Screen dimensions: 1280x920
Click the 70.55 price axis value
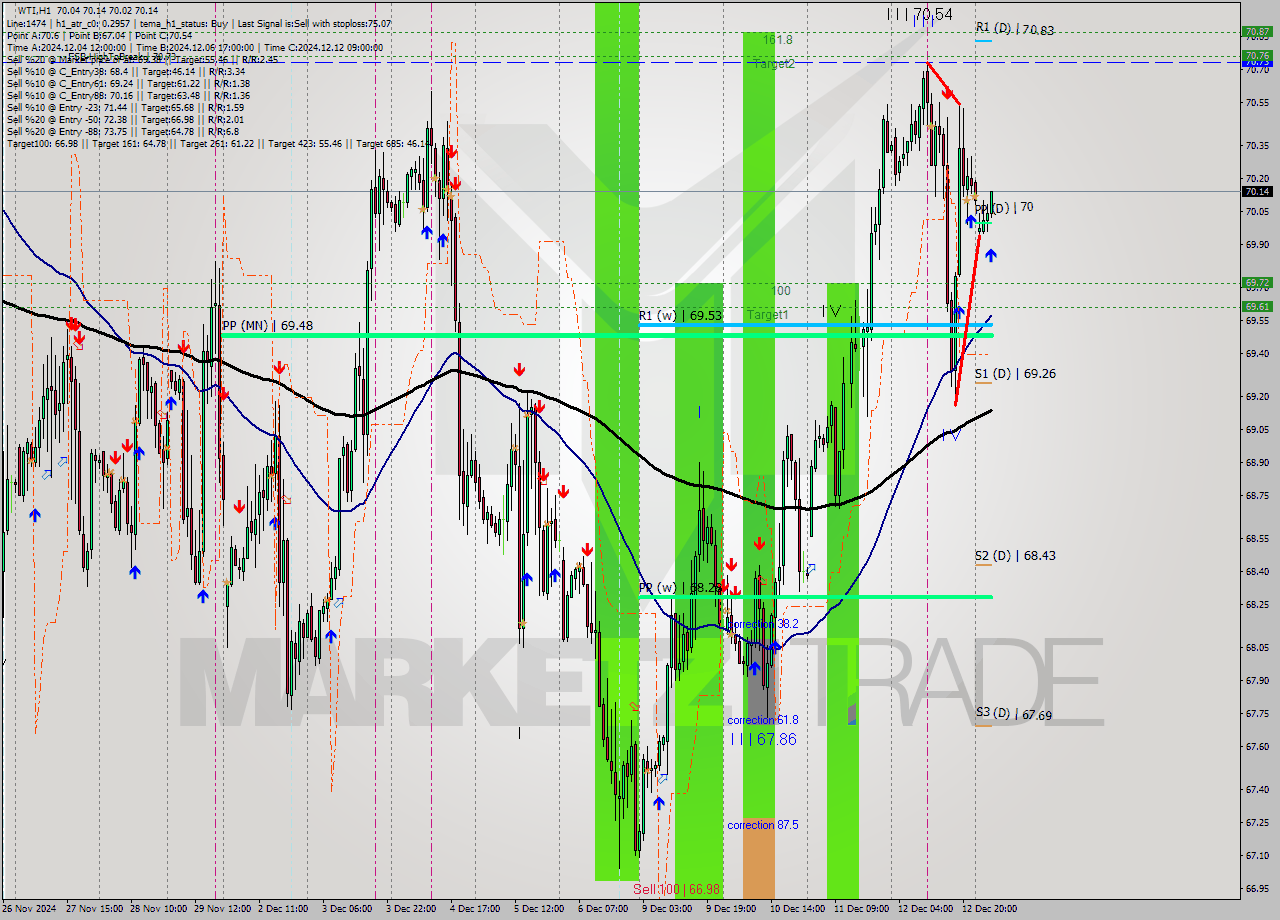1257,102
